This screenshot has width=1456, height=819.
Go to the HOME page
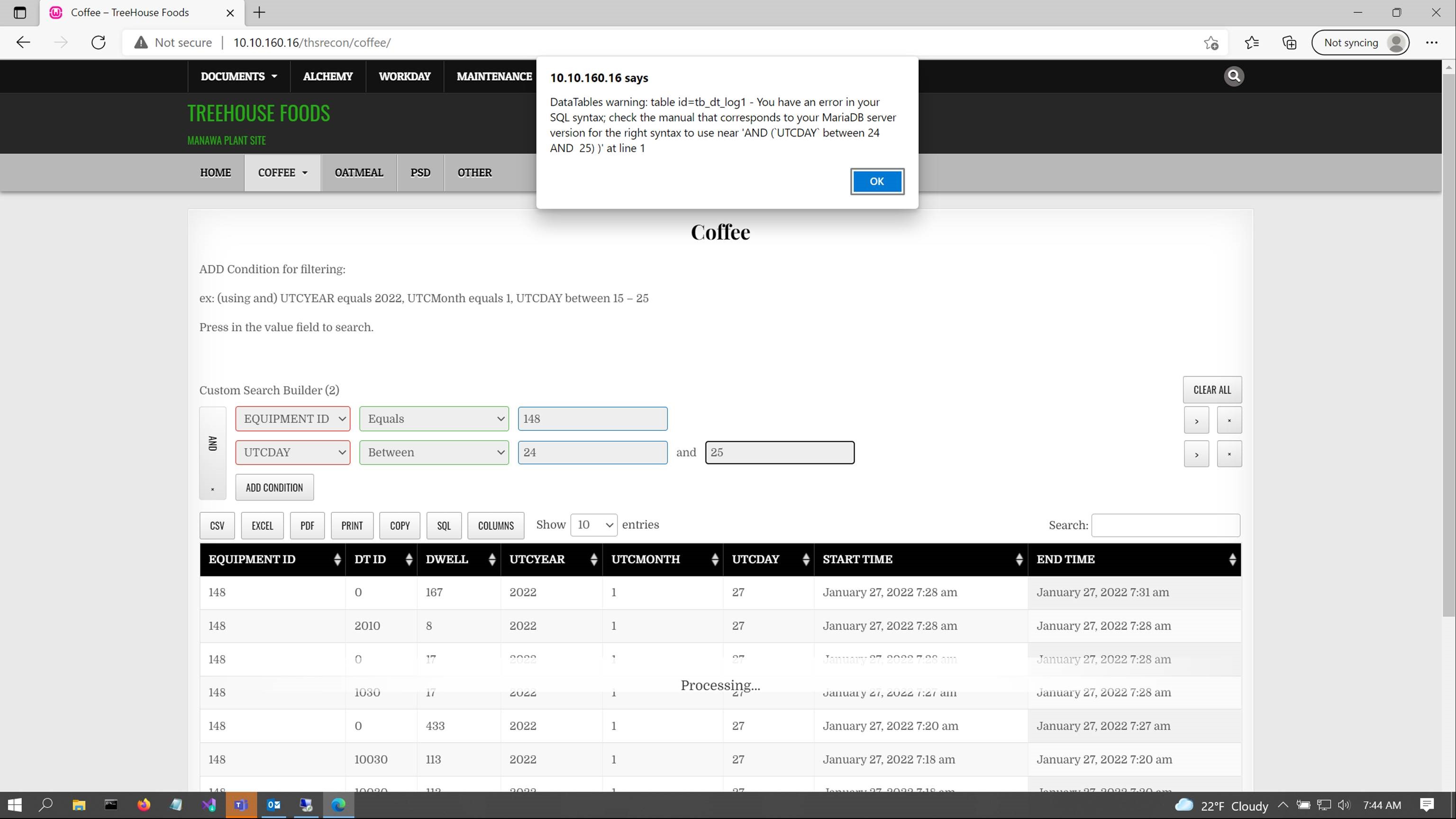click(215, 173)
